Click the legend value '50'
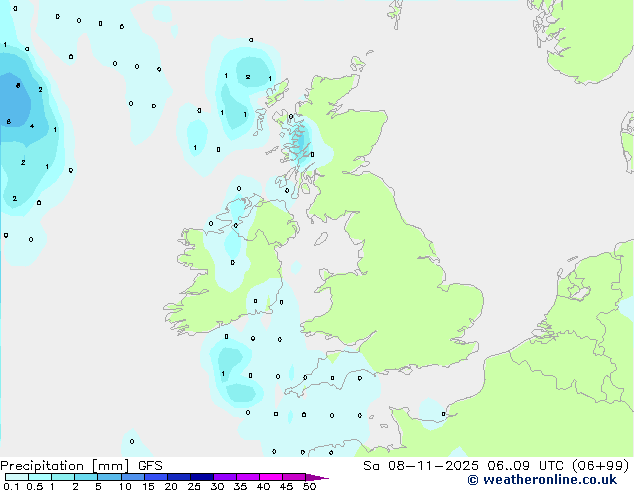This screenshot has height=490, width=634. [x=309, y=486]
